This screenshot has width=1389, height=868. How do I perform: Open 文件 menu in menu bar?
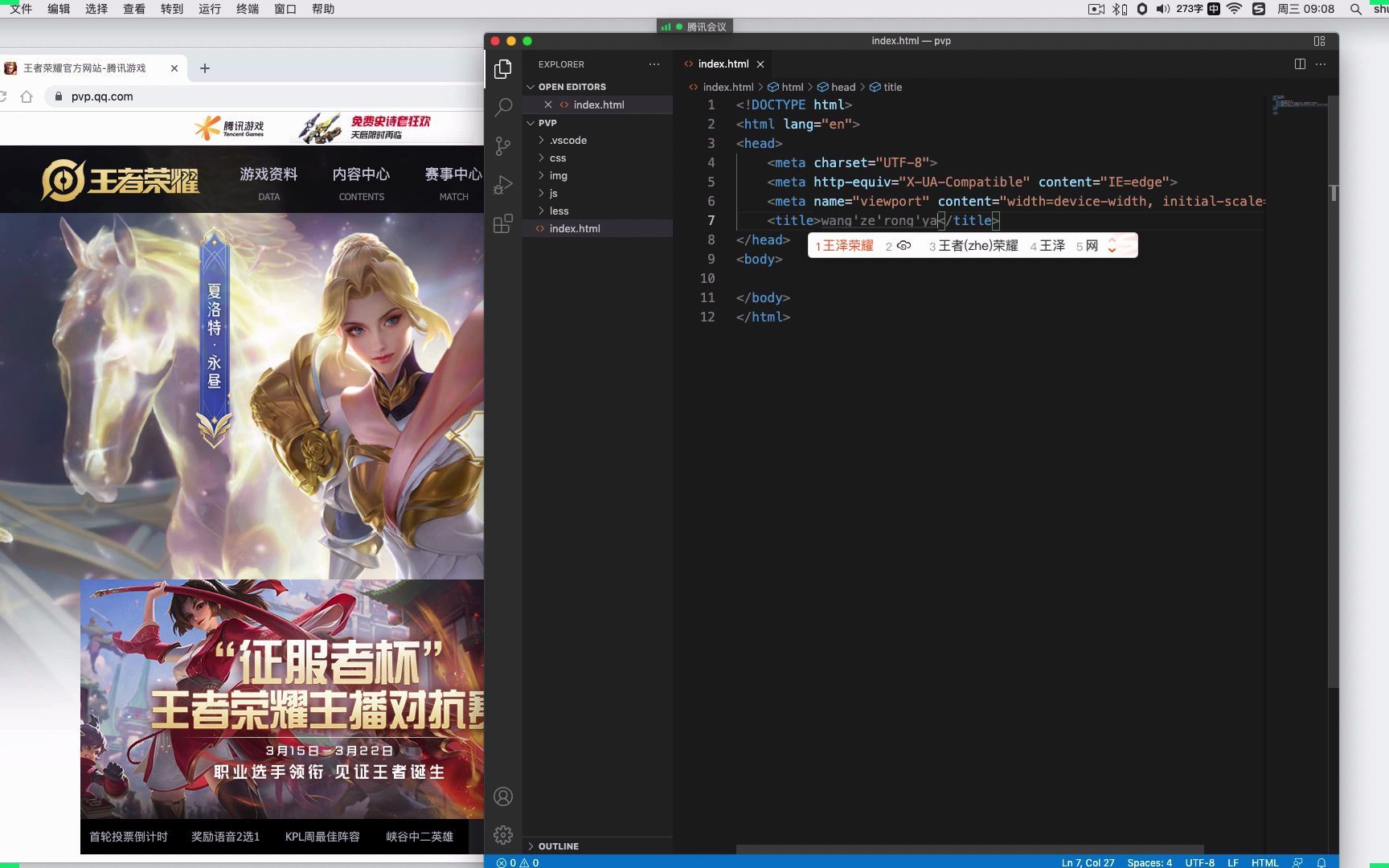tap(21, 9)
